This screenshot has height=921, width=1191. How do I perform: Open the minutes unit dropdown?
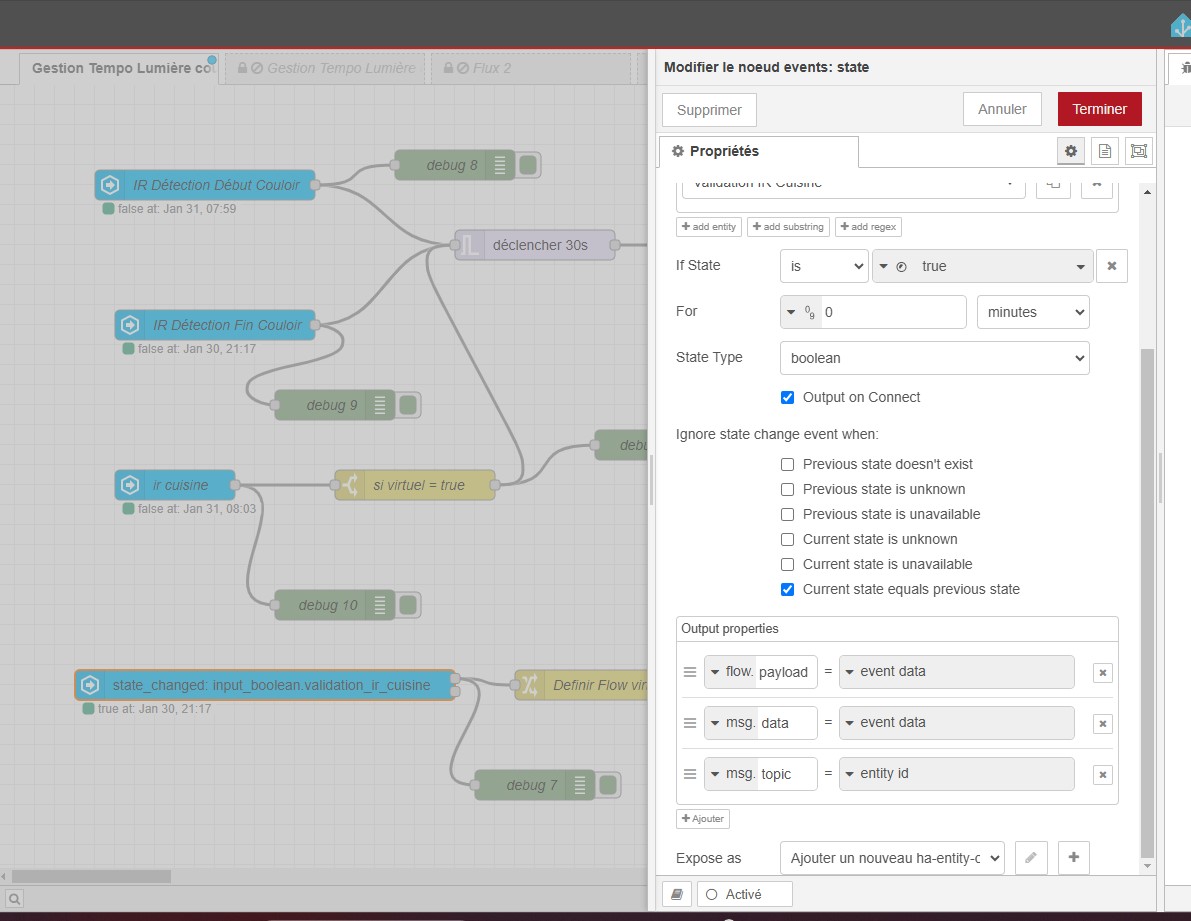tap(1033, 312)
